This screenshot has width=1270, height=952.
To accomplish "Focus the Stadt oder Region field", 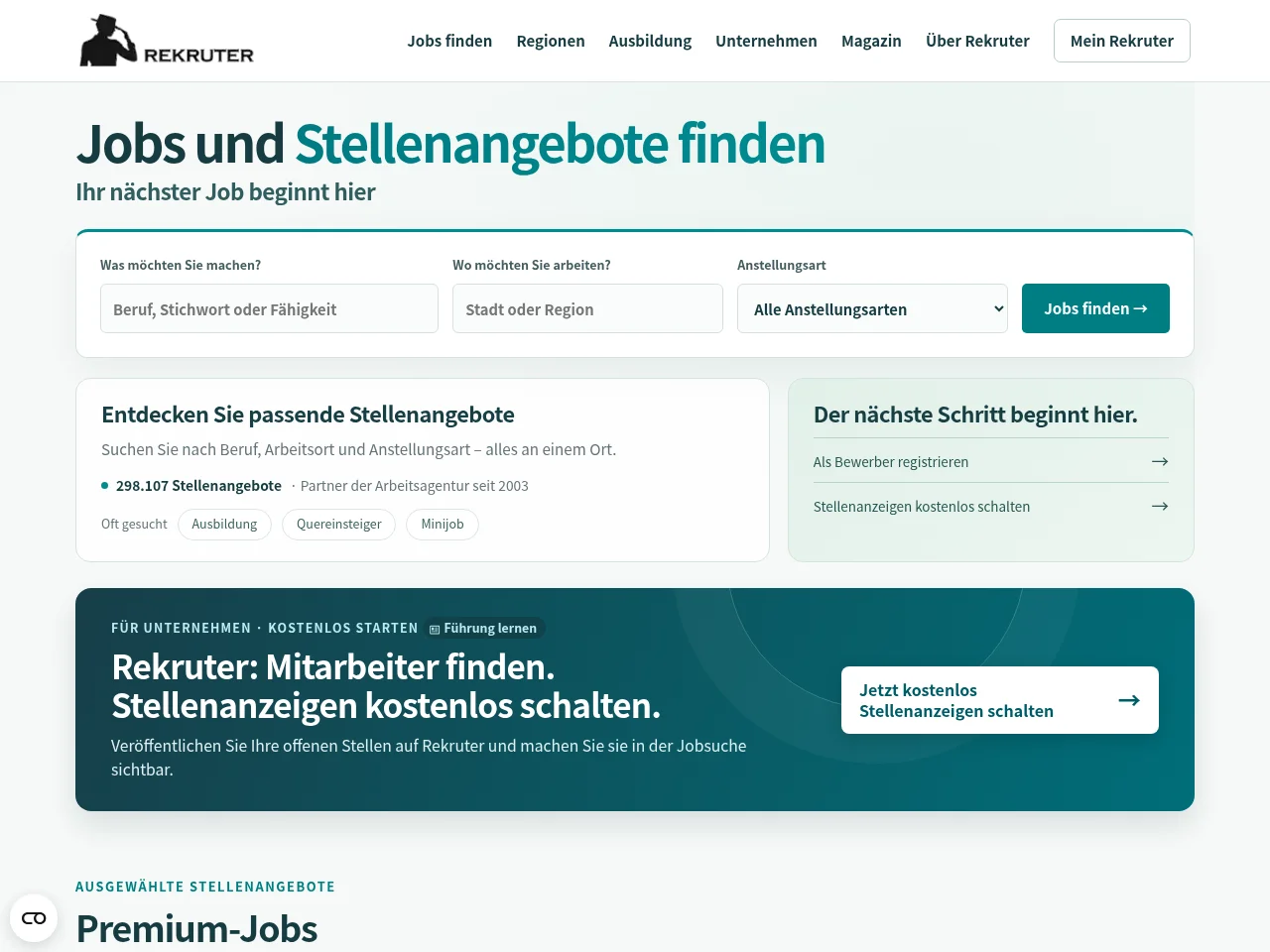I will 587,308.
